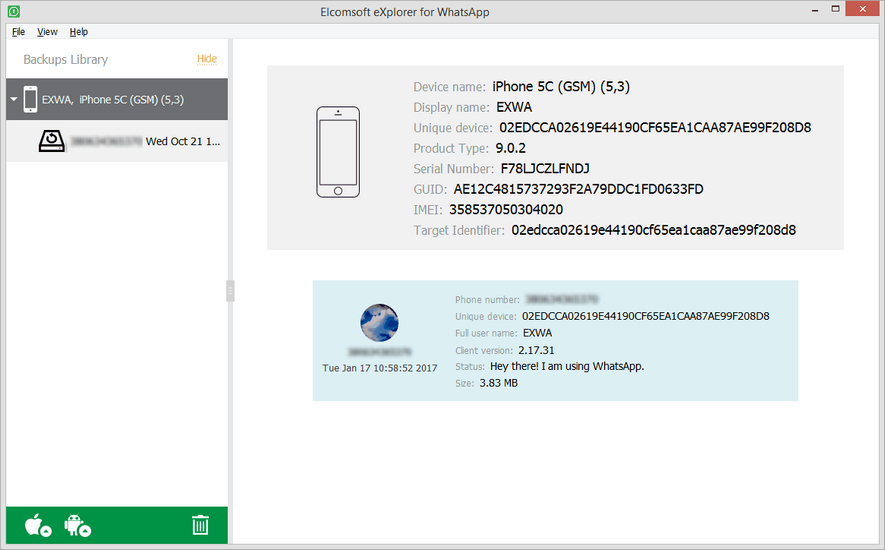Click the GUID value AE12C481...

coord(578,189)
